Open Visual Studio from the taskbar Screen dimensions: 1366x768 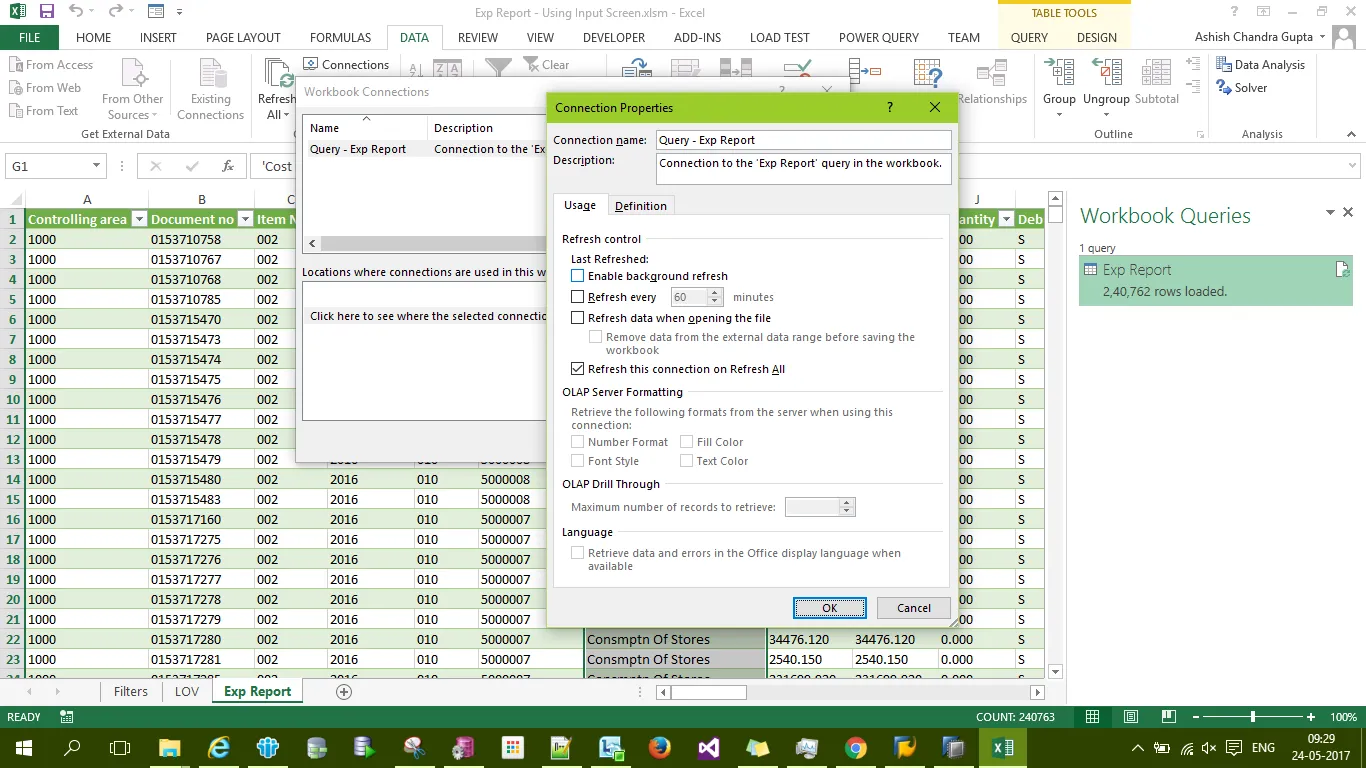coord(708,747)
